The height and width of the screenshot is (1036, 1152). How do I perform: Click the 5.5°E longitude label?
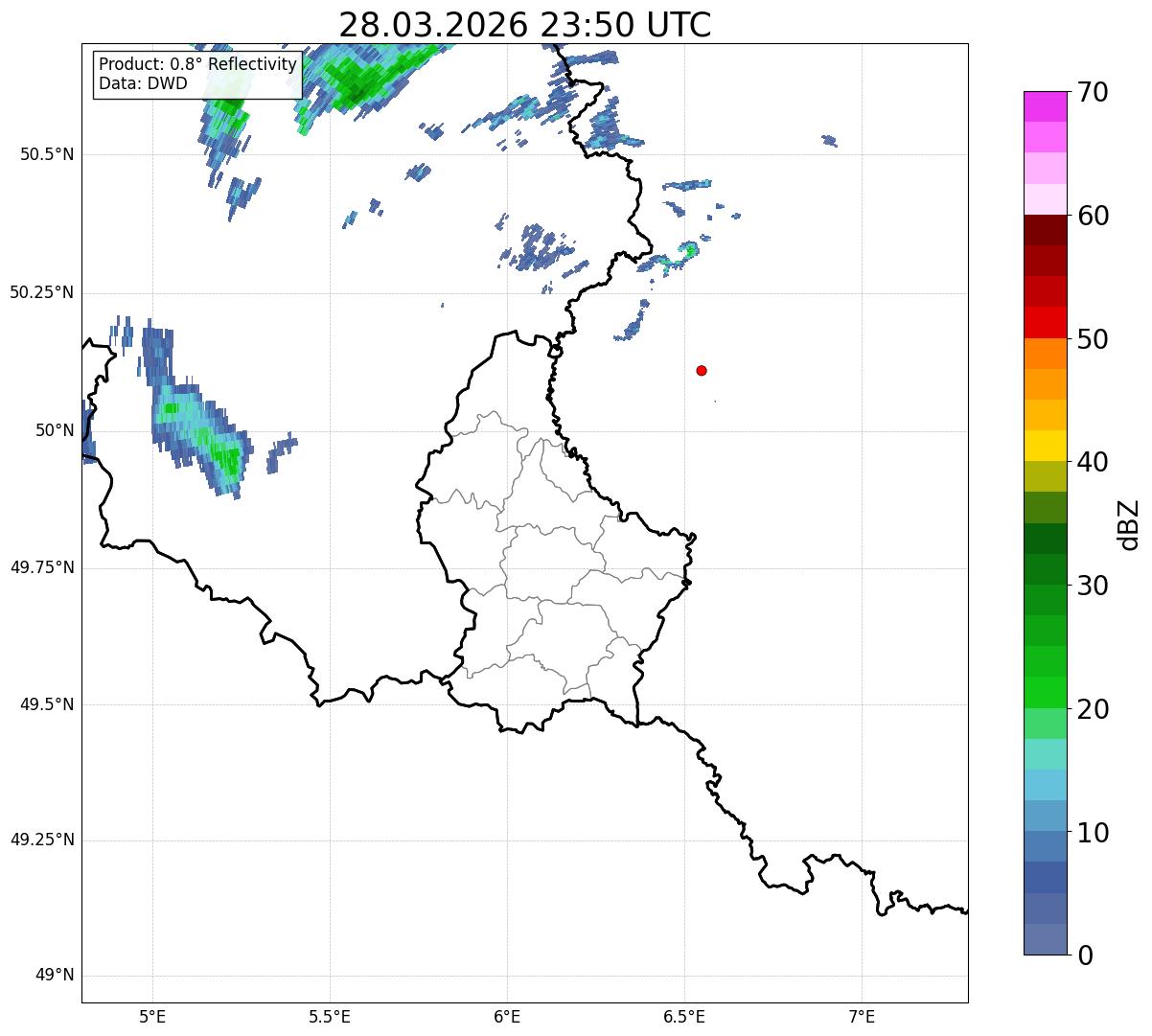[x=330, y=1017]
